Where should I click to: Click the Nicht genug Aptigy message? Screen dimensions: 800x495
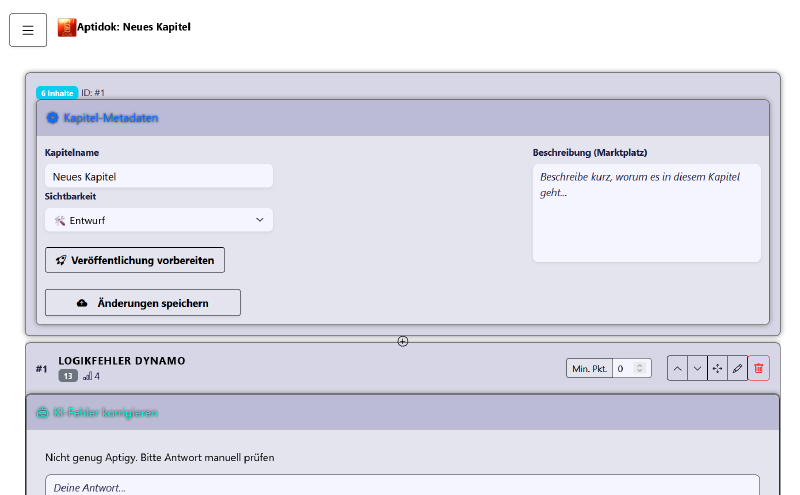coord(160,457)
